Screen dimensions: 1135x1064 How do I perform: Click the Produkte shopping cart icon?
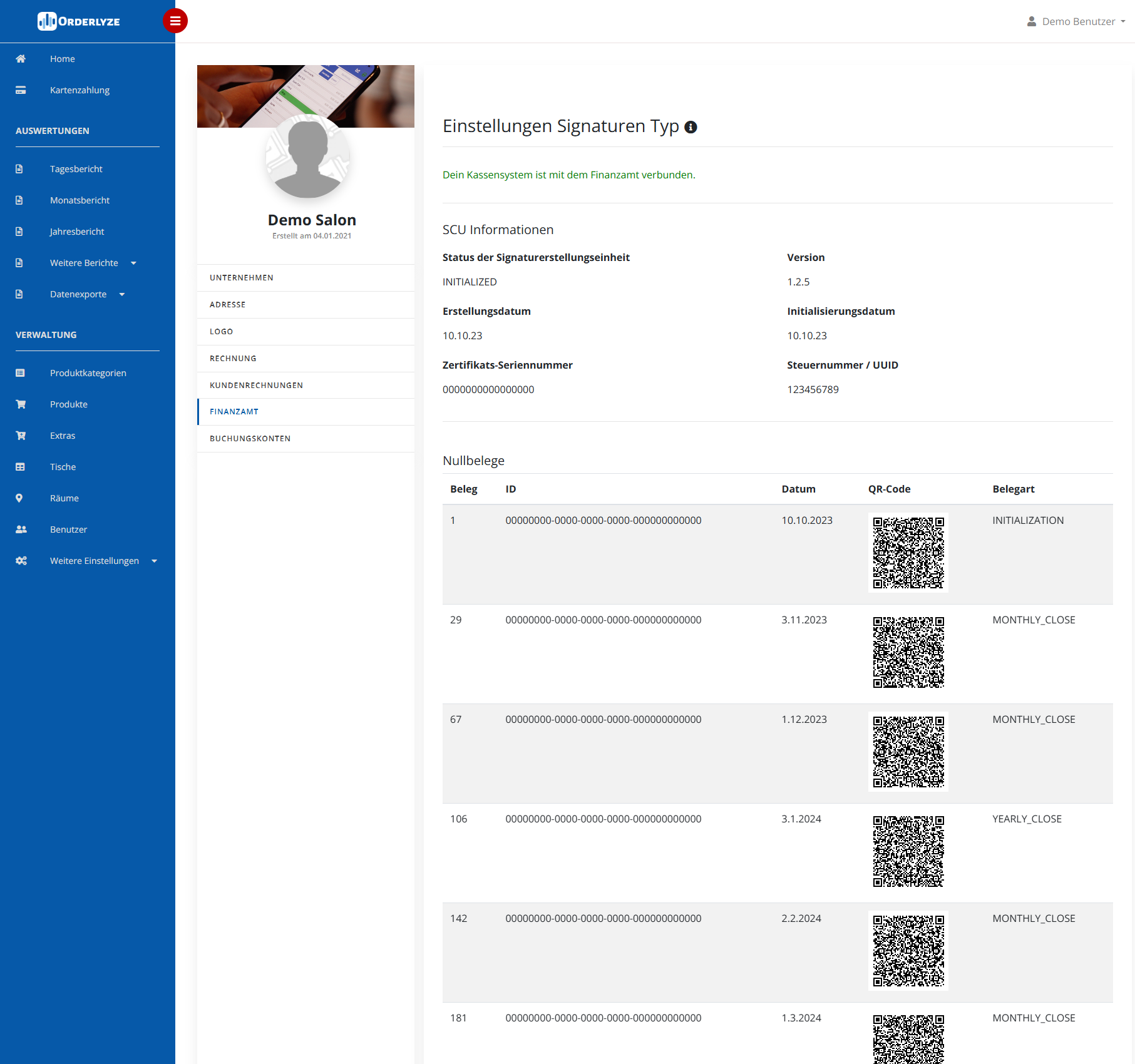[x=21, y=404]
